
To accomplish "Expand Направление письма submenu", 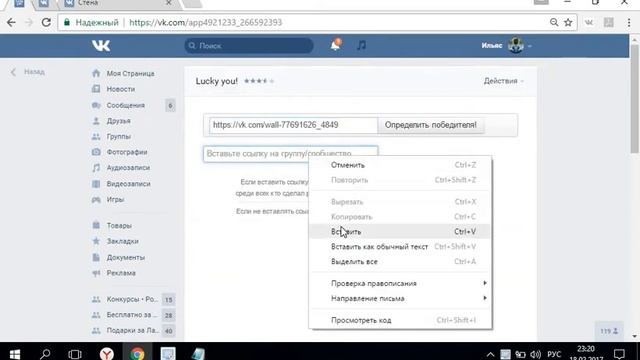I will point(400,298).
